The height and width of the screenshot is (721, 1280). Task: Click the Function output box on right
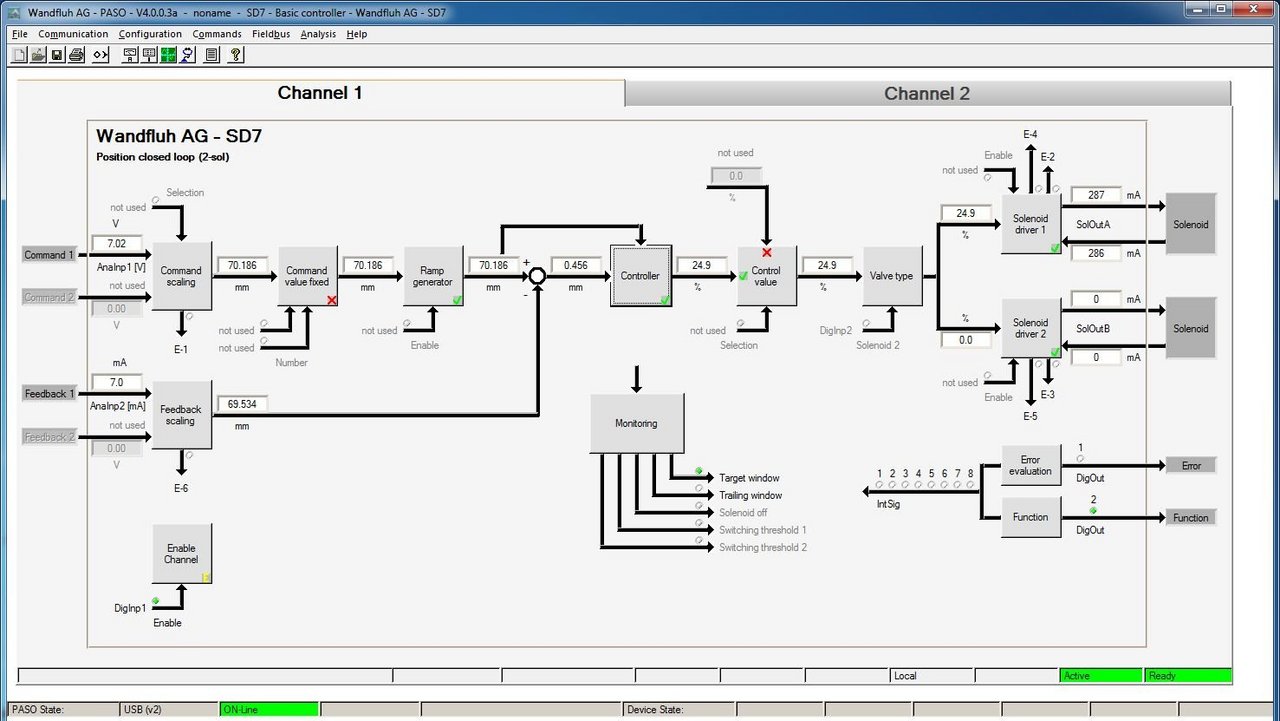[1191, 518]
